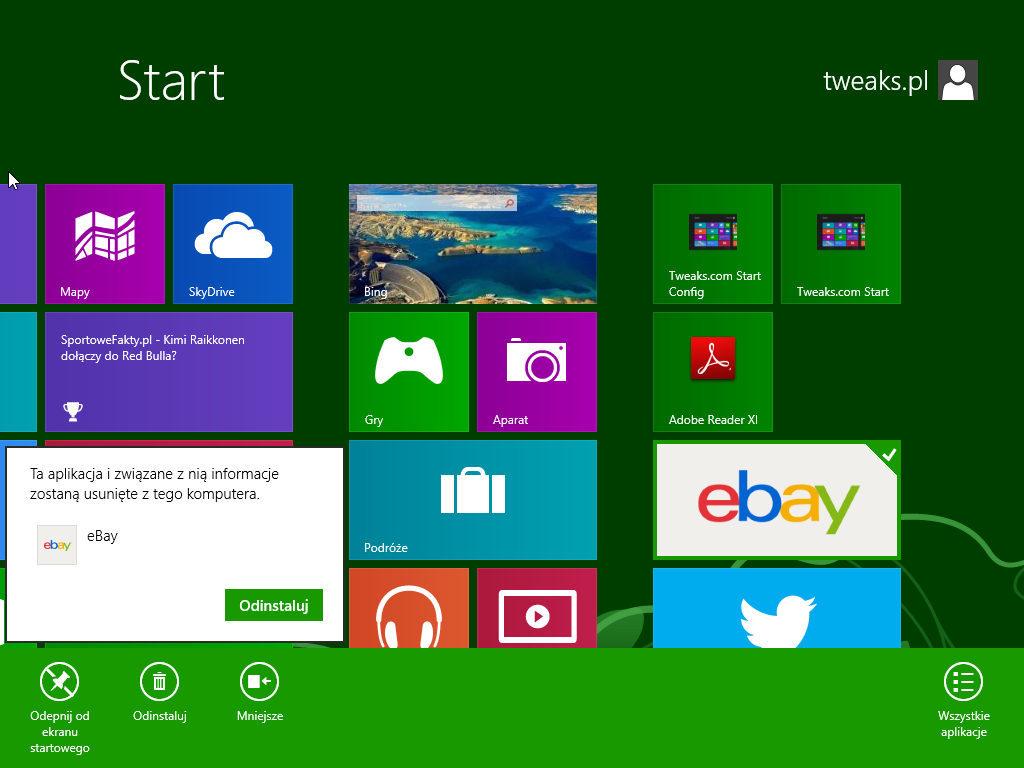Click the Odinstaluj trash icon in app bar
This screenshot has height=768, width=1024.
[159, 682]
